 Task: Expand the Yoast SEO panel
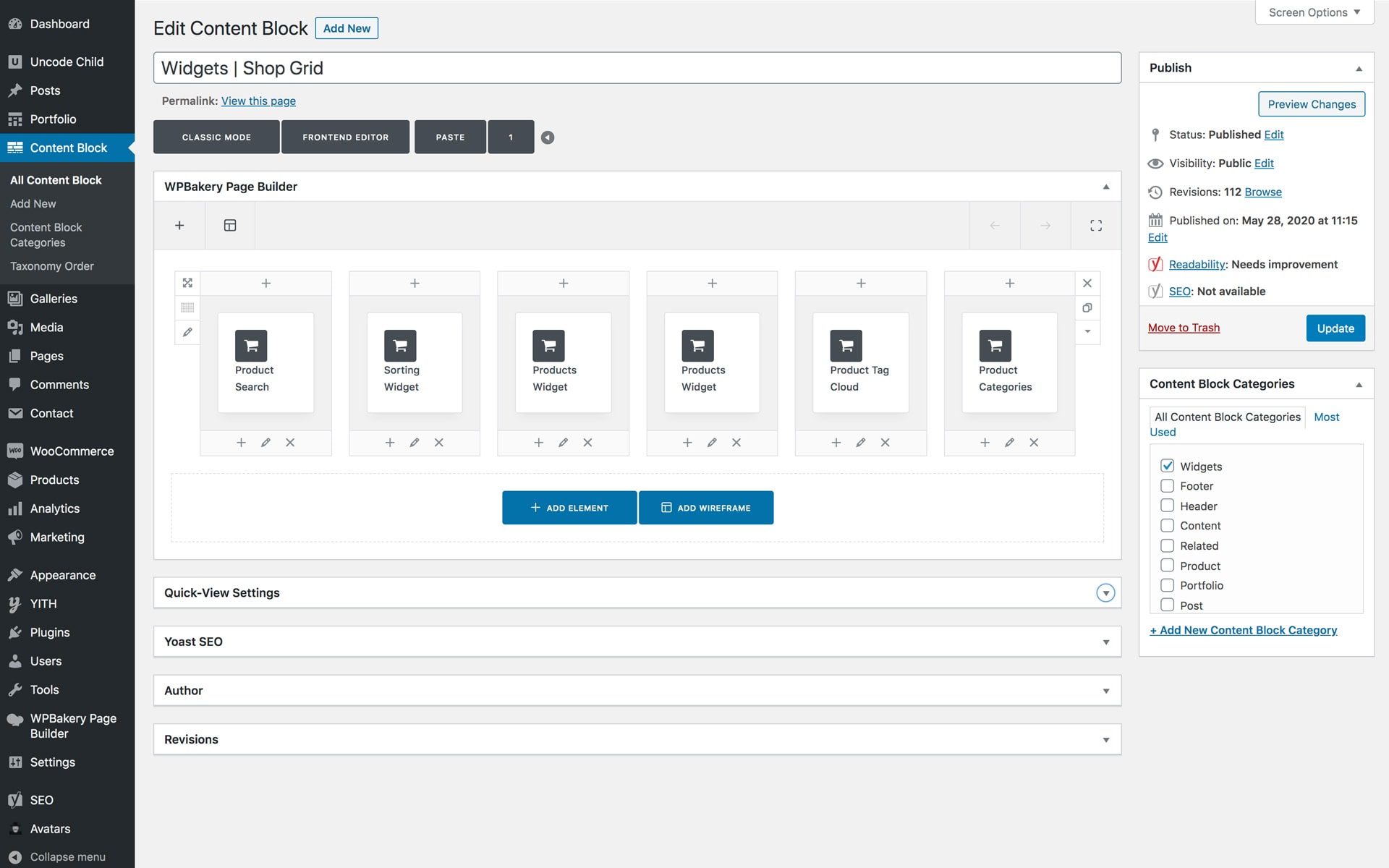click(x=1105, y=642)
